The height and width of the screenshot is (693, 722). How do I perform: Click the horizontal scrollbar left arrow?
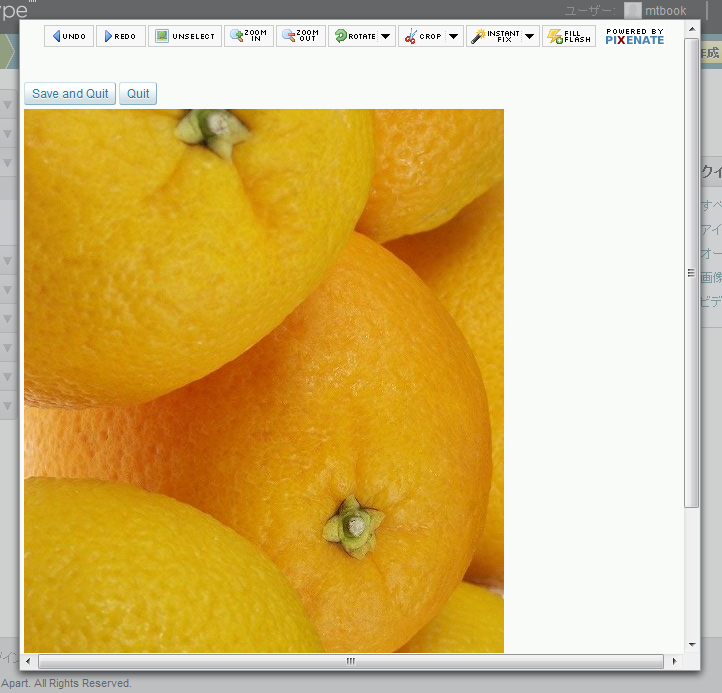pos(28,661)
